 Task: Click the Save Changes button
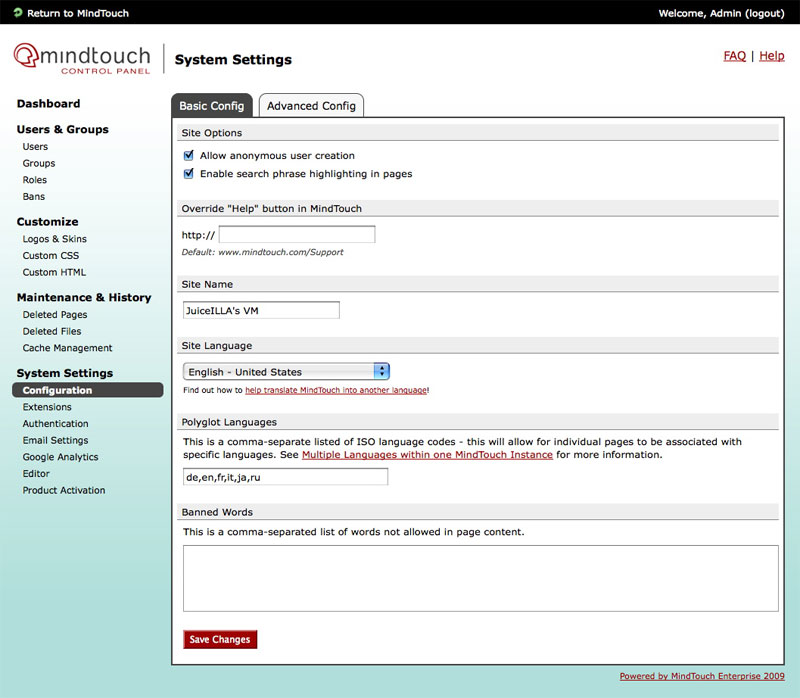pos(220,639)
